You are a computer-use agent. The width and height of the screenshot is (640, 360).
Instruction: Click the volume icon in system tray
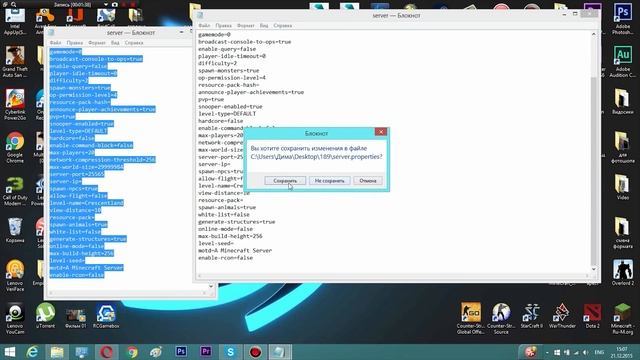click(x=586, y=352)
